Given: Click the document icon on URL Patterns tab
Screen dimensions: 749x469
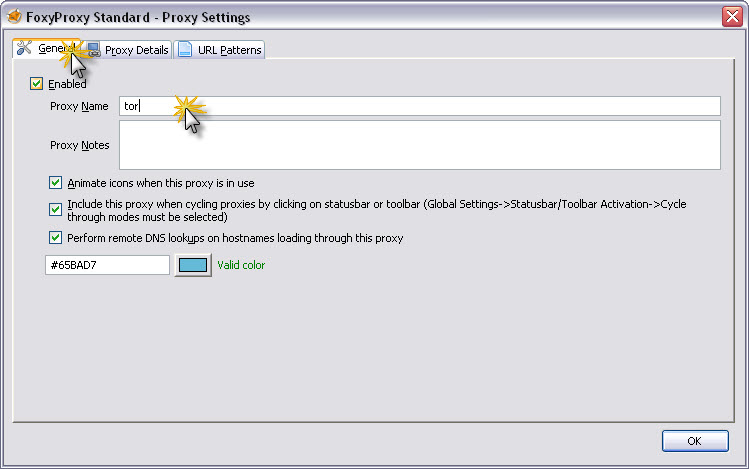Looking at the screenshot, I should (x=185, y=50).
